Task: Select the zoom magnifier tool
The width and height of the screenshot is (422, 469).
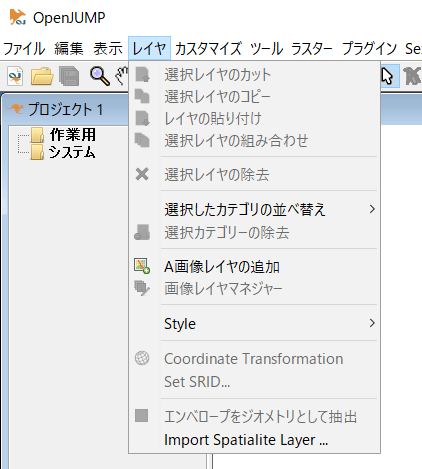Action: point(99,76)
